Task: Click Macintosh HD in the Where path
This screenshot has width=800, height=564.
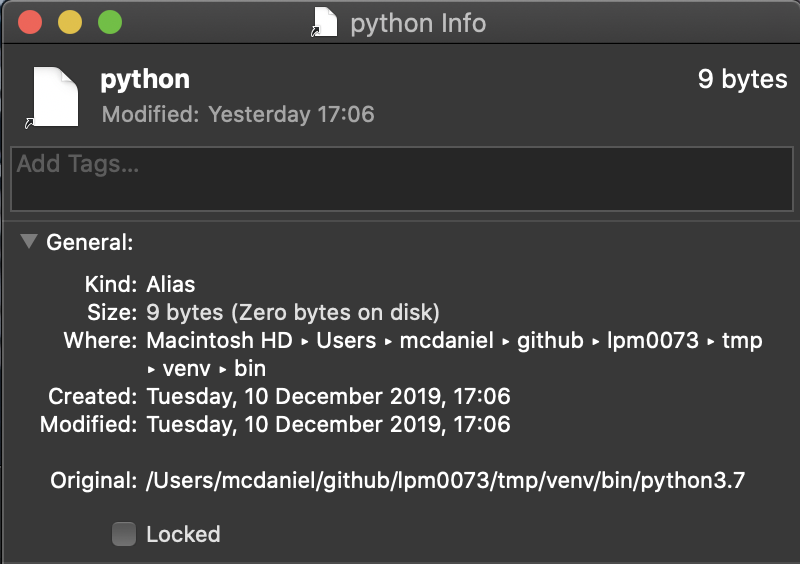Action: click(219, 340)
